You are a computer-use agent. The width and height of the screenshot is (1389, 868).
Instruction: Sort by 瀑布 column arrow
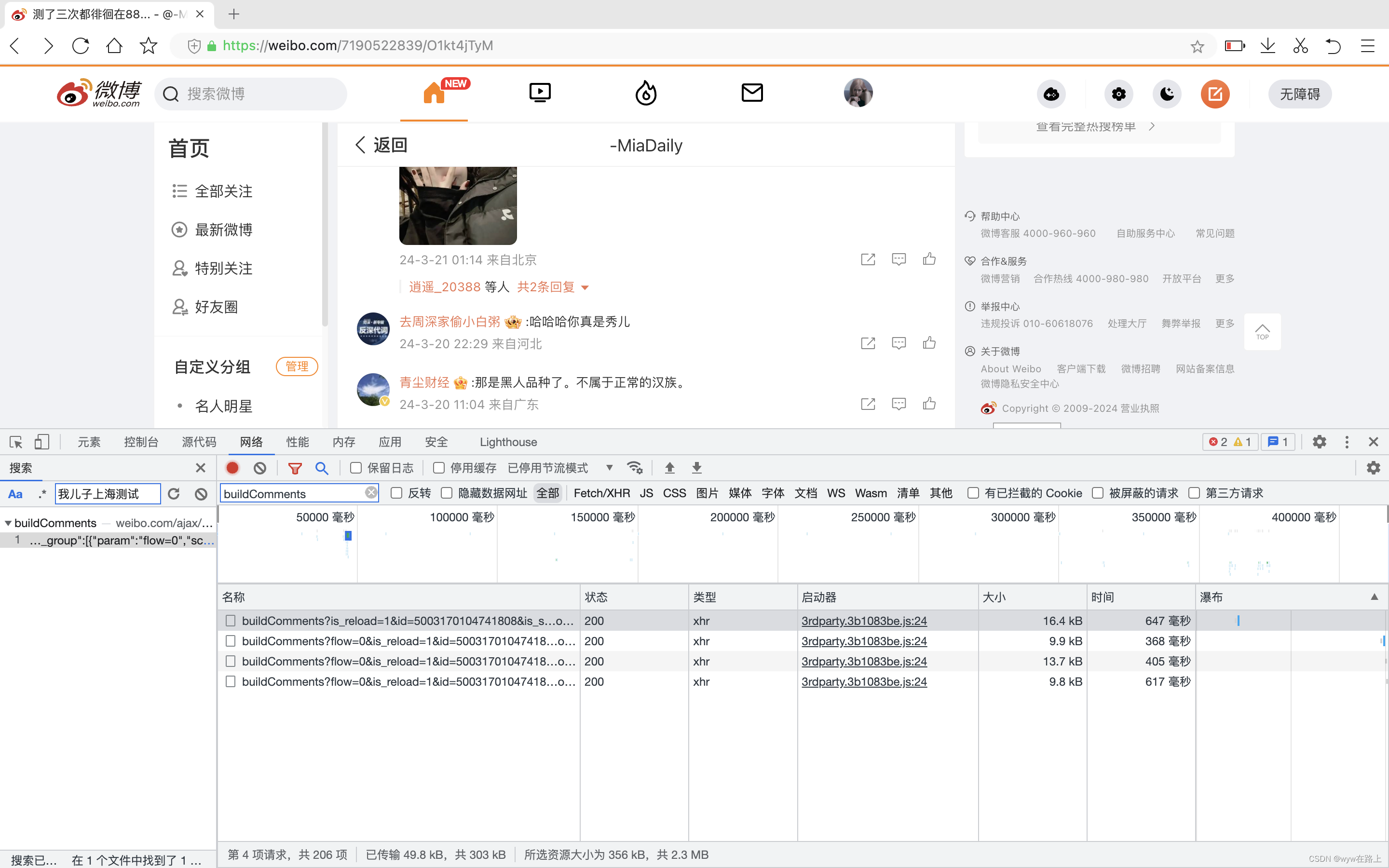(x=1375, y=597)
